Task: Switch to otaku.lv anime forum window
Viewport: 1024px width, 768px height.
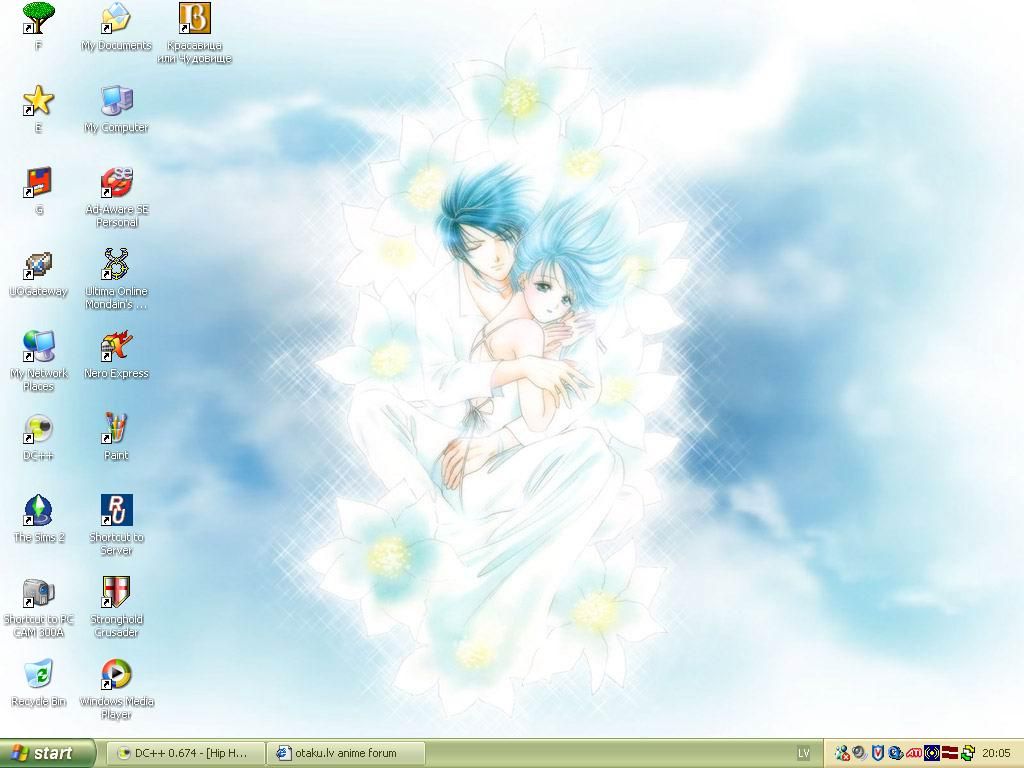Action: point(346,753)
